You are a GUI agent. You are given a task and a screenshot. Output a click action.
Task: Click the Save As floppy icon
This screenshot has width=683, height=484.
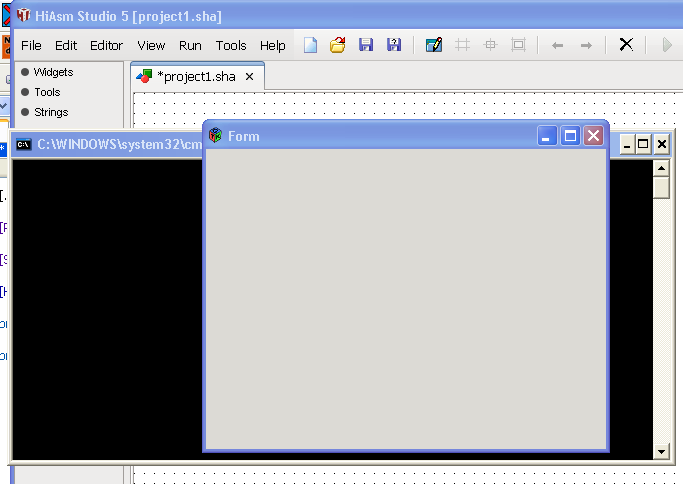click(x=394, y=45)
